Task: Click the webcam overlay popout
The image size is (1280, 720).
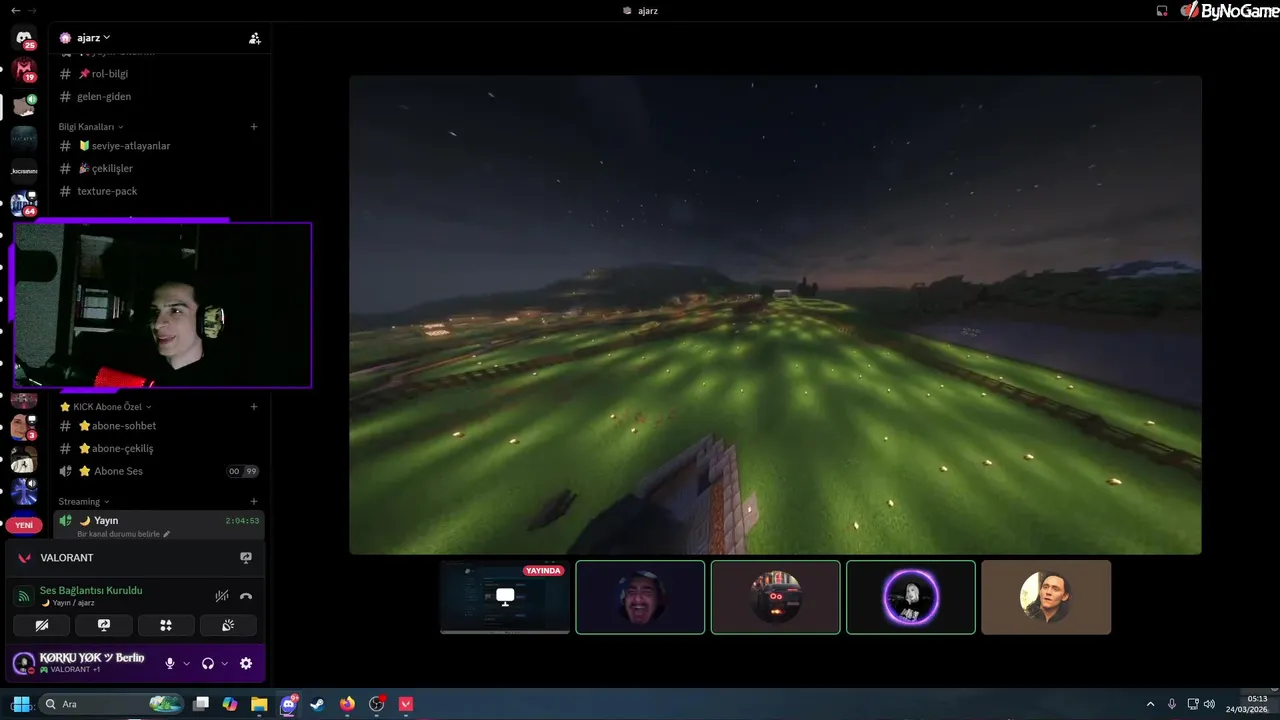Action: tap(162, 305)
